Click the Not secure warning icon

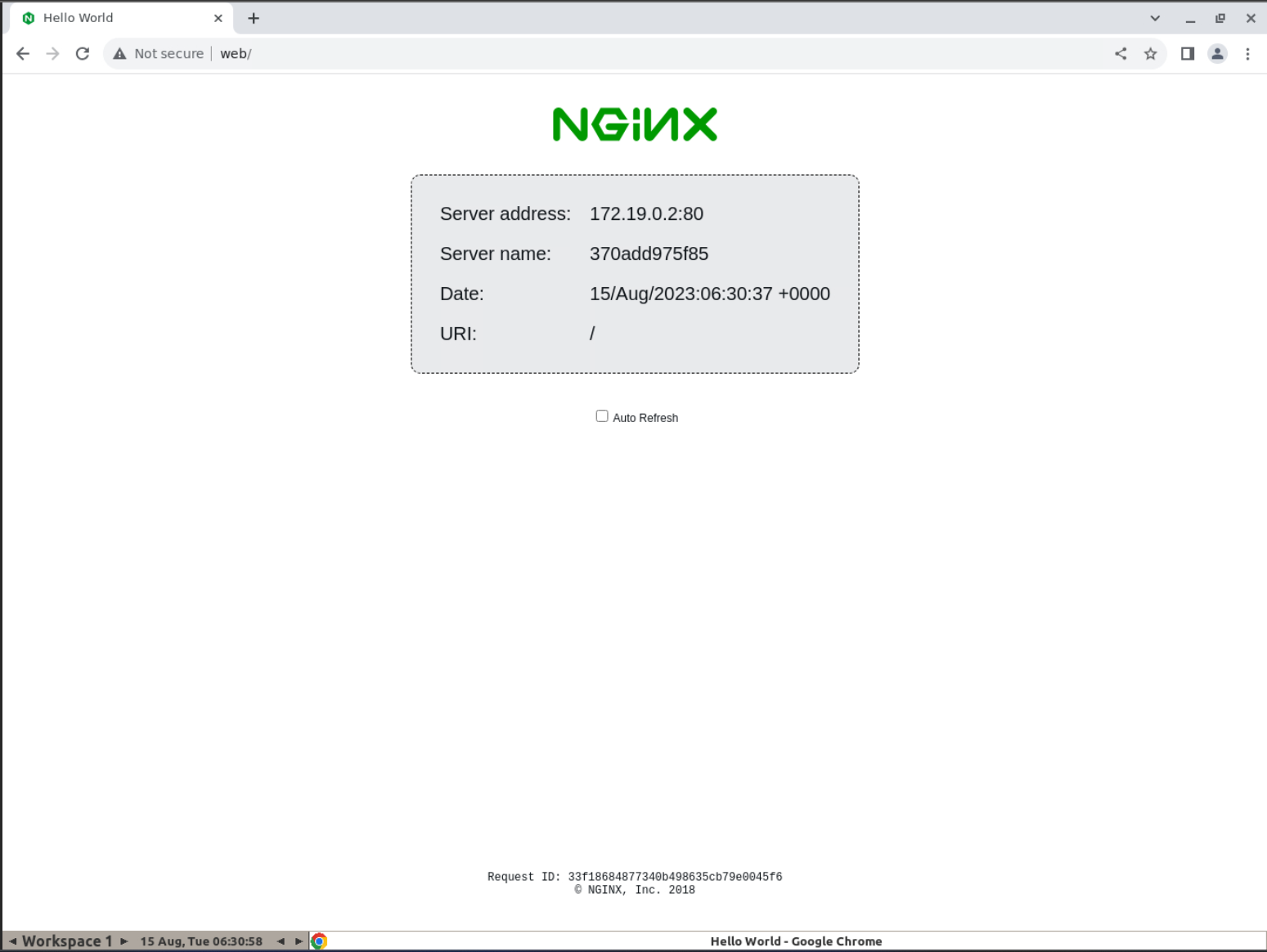(x=119, y=54)
